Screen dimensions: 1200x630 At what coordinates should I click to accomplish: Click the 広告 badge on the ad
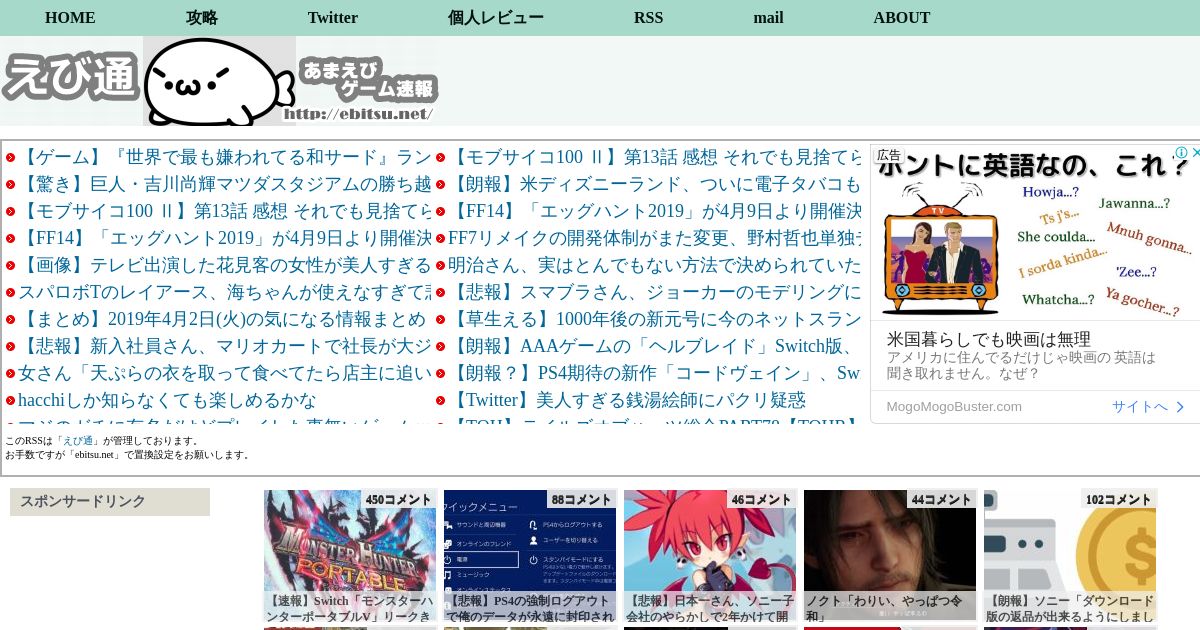click(889, 155)
